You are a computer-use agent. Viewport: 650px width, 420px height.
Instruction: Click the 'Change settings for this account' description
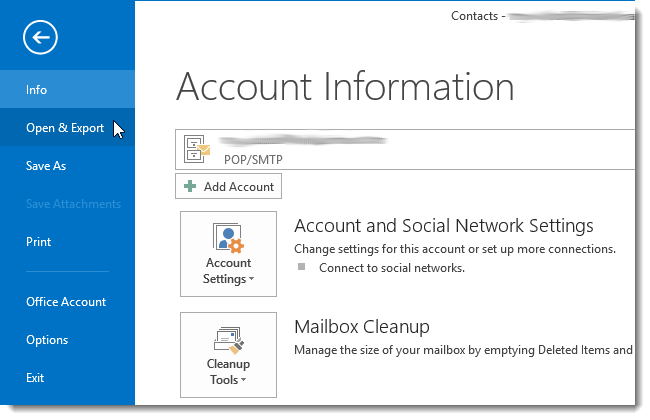(x=455, y=249)
